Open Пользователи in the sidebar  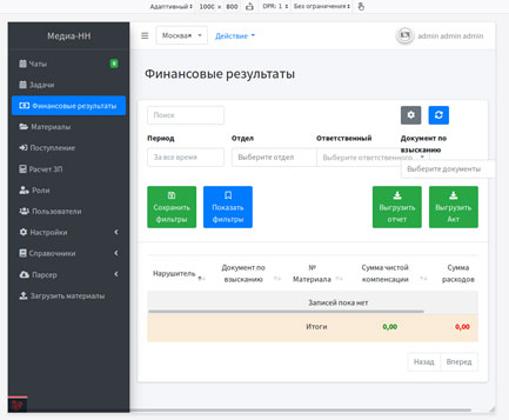pyautogui.click(x=69, y=211)
